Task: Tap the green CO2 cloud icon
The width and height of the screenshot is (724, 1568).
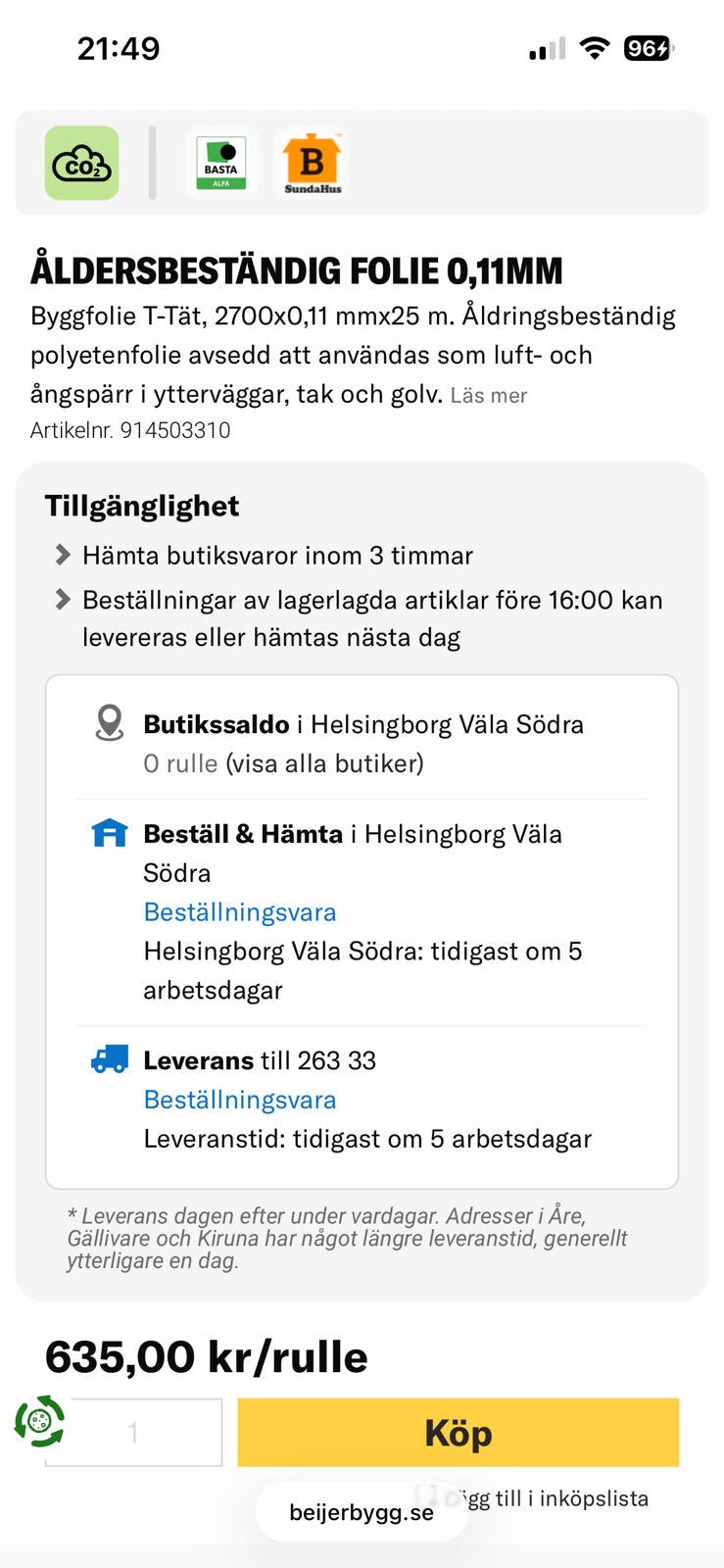Action: [81, 163]
